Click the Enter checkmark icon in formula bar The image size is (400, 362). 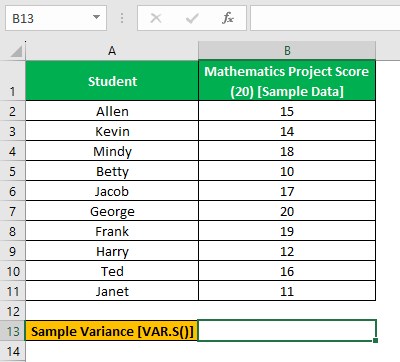click(192, 18)
